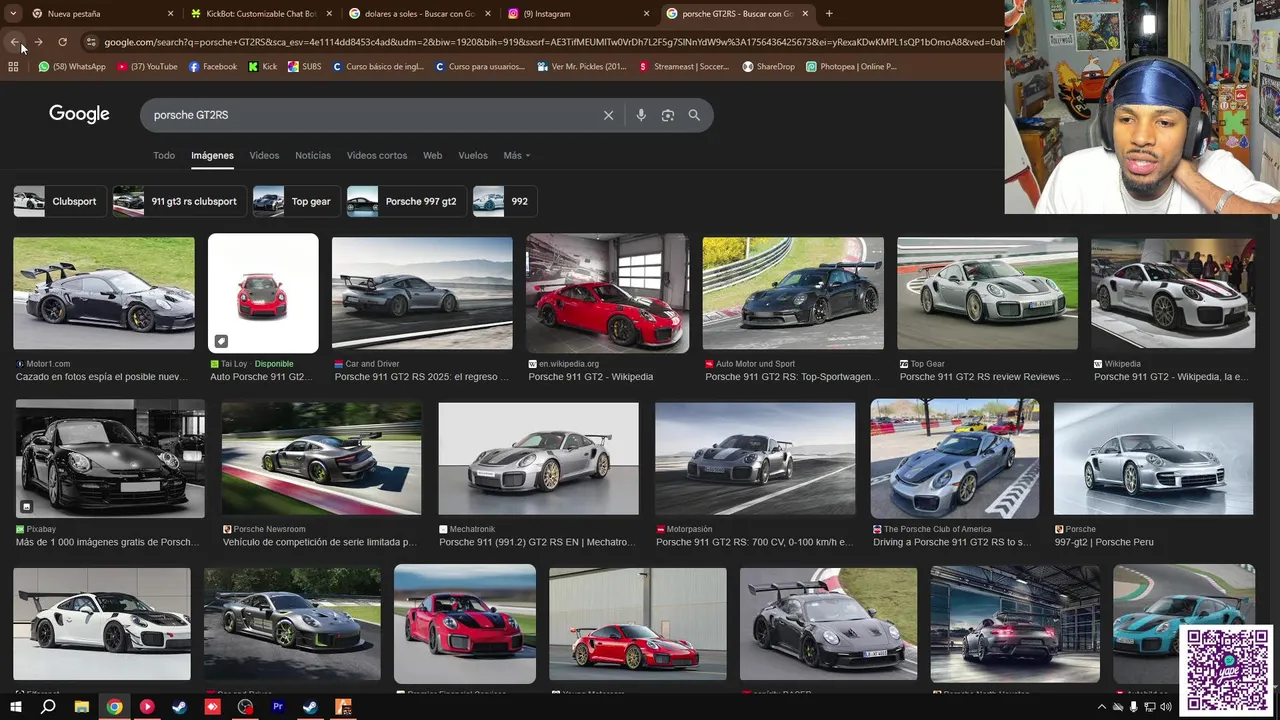Open Photopea bookmark
This screenshot has height=720, width=1280.
pyautogui.click(x=851, y=67)
